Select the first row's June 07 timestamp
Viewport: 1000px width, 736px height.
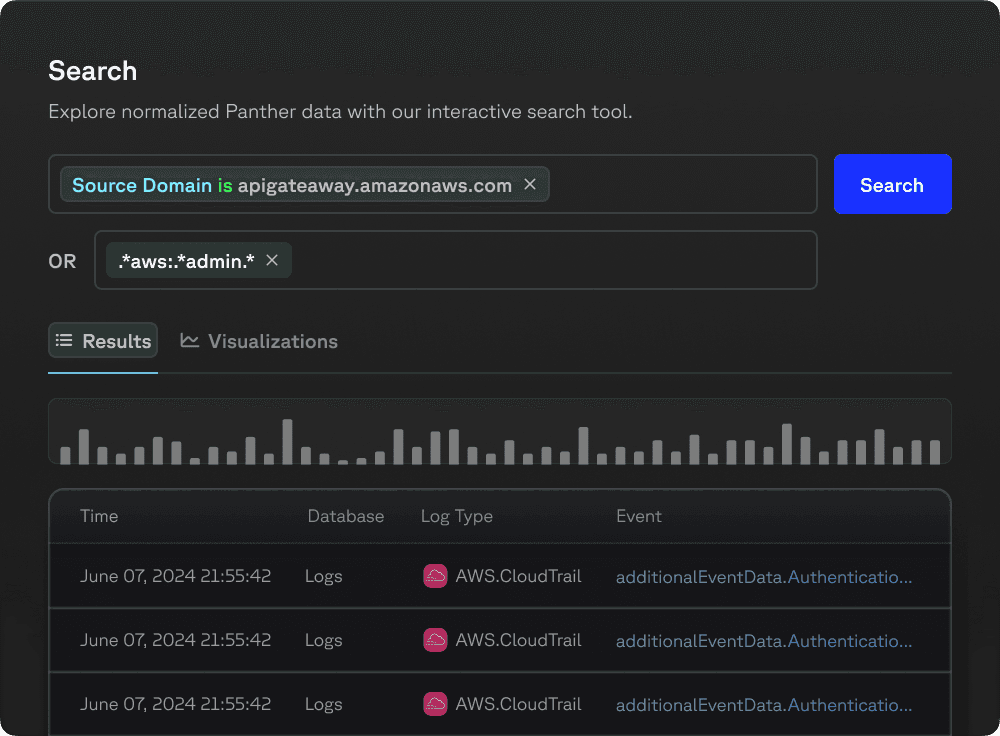pos(175,576)
